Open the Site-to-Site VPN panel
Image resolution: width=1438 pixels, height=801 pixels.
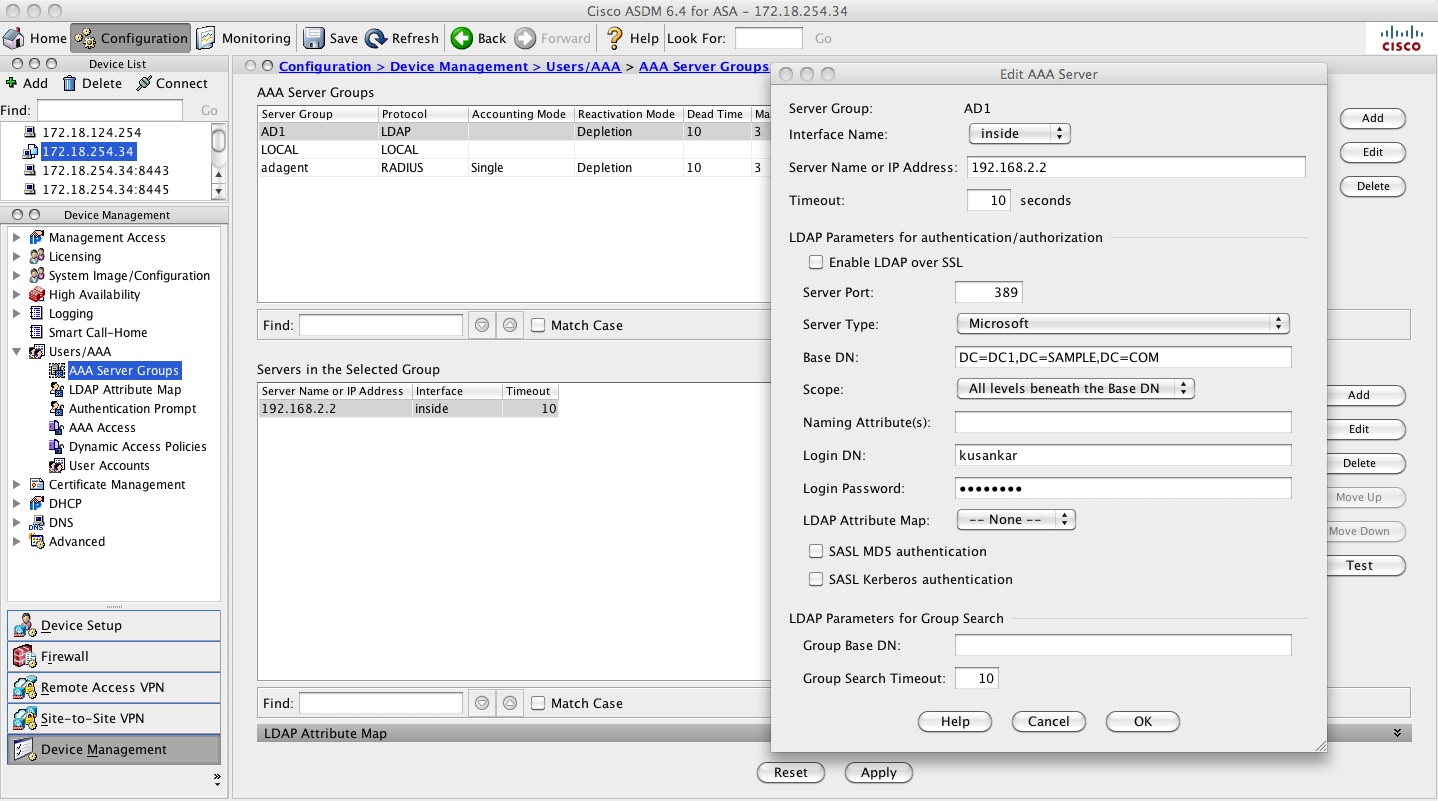click(x=114, y=719)
